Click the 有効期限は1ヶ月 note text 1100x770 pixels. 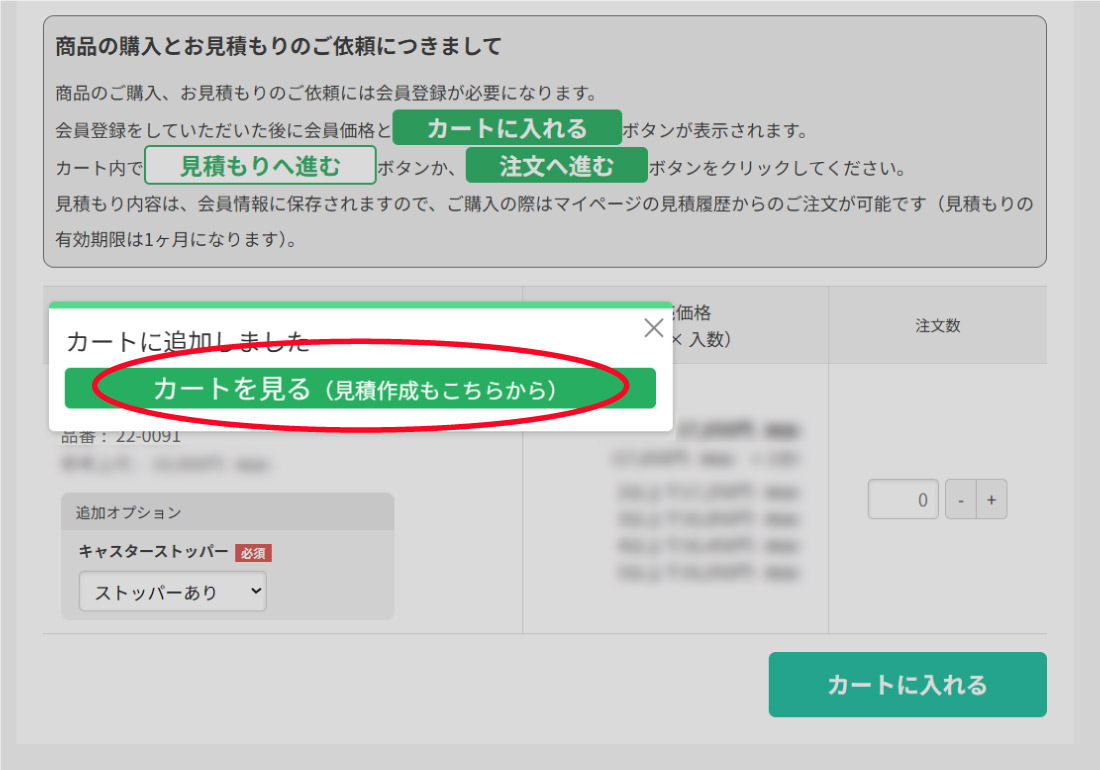175,240
